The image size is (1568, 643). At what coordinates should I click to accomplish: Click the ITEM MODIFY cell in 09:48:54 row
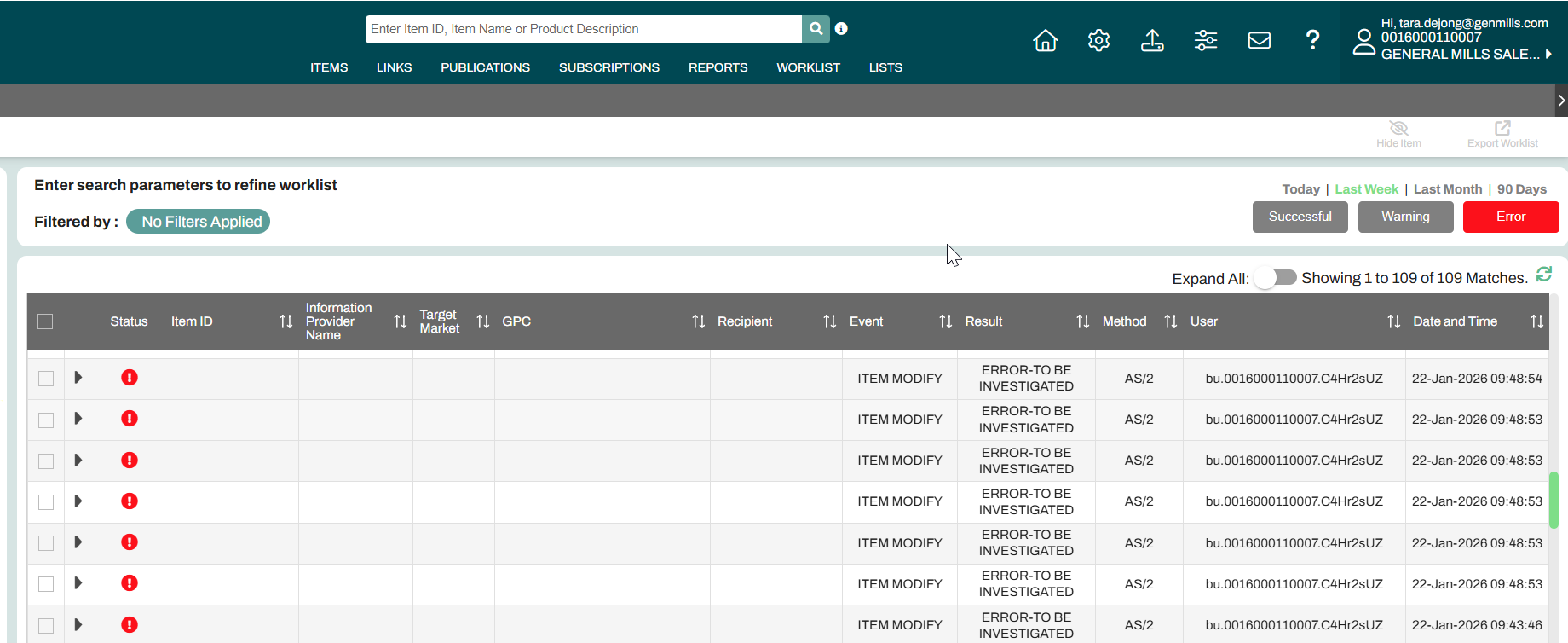tap(900, 379)
